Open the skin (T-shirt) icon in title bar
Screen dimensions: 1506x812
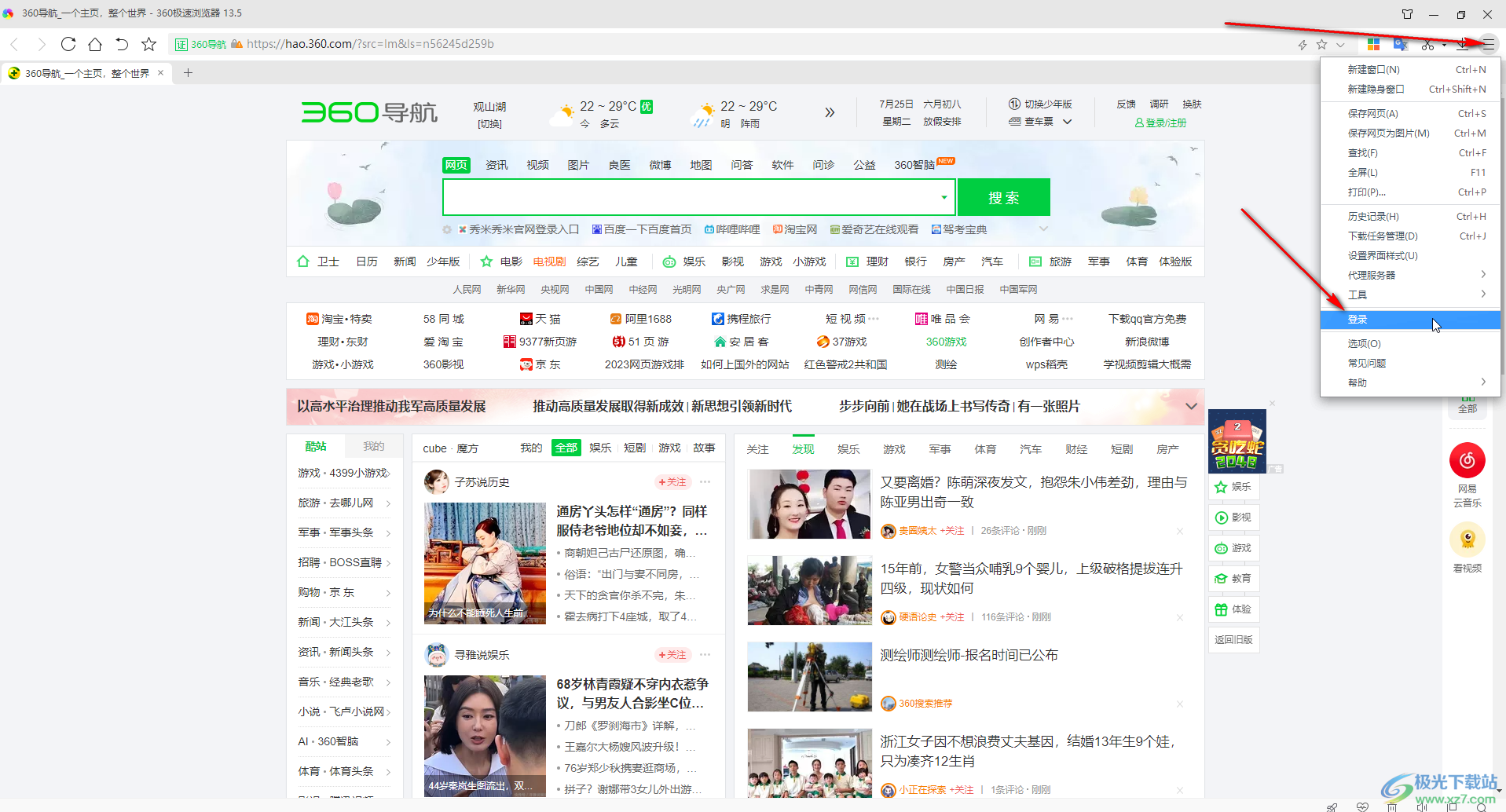(1407, 14)
